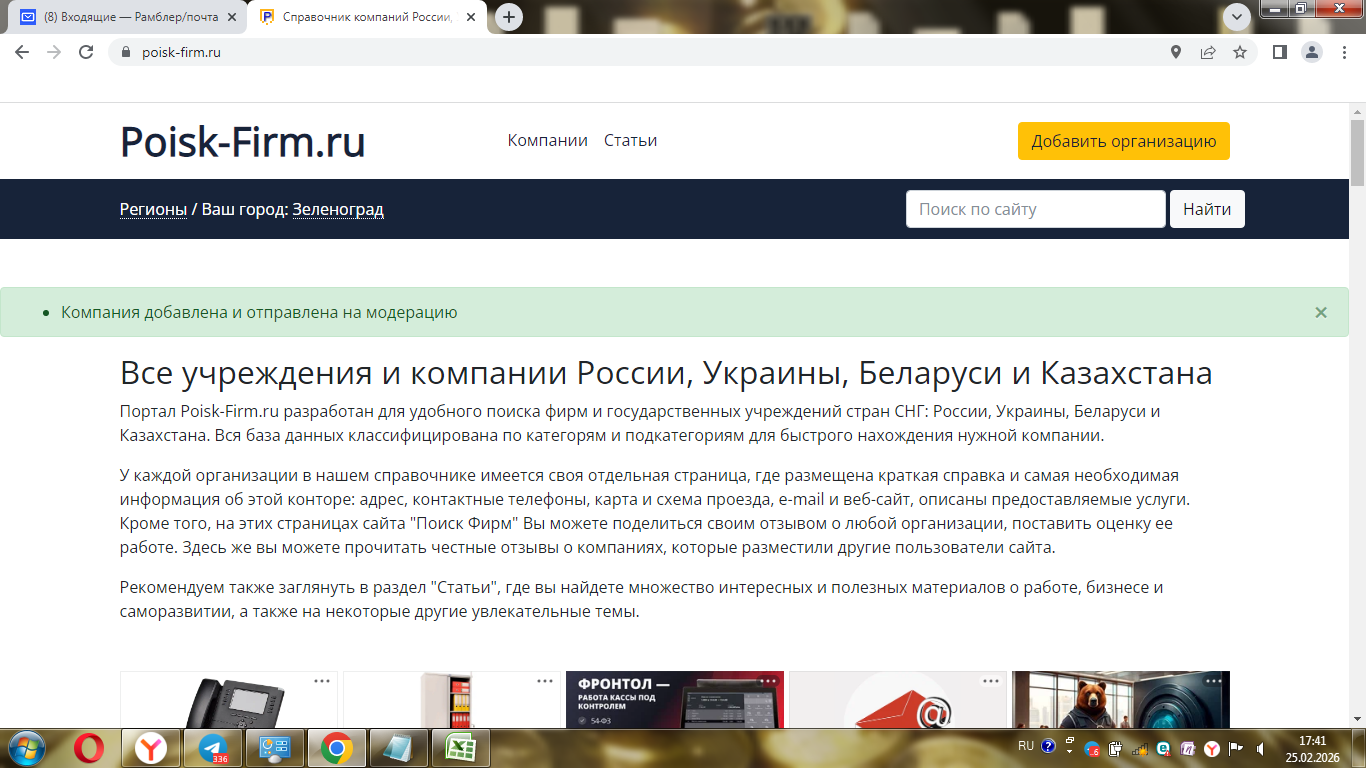Click the heading Все учреждения и компании России

666,373
